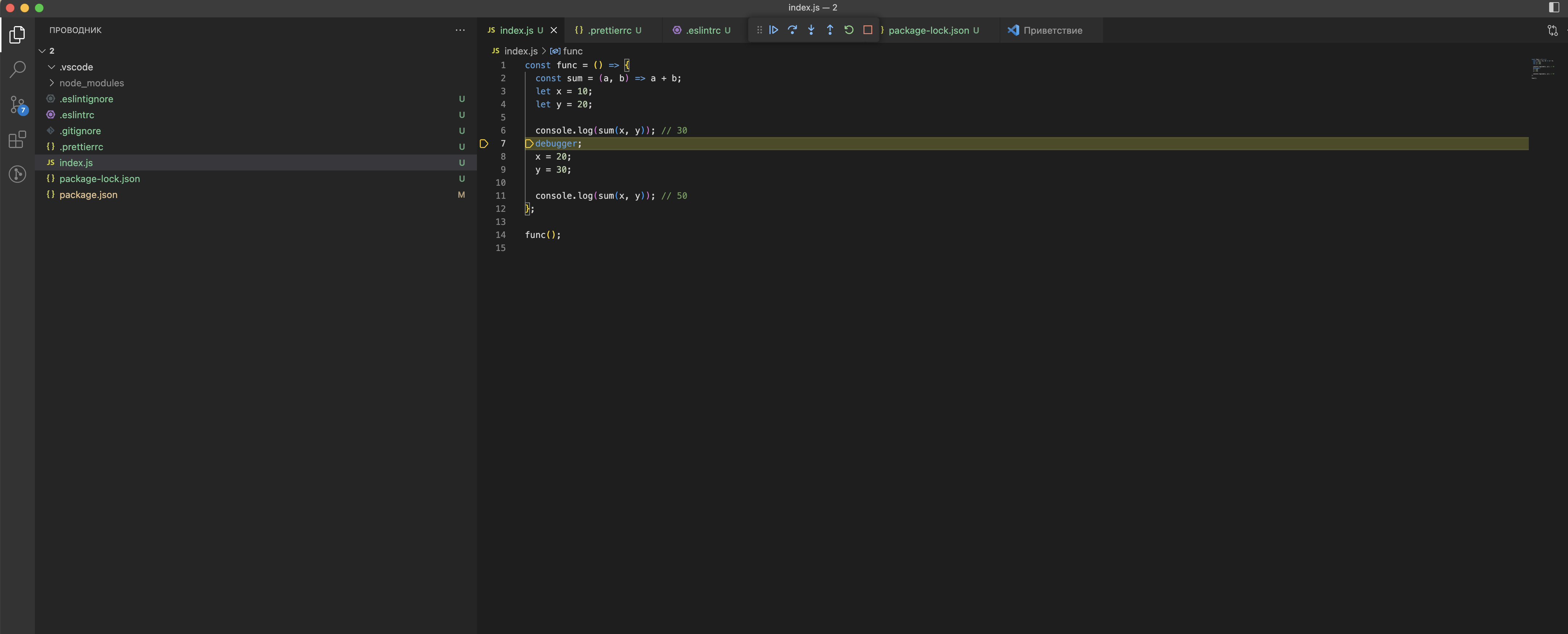The width and height of the screenshot is (1568, 634).
Task: Expand the node_modules folder
Action: click(52, 83)
